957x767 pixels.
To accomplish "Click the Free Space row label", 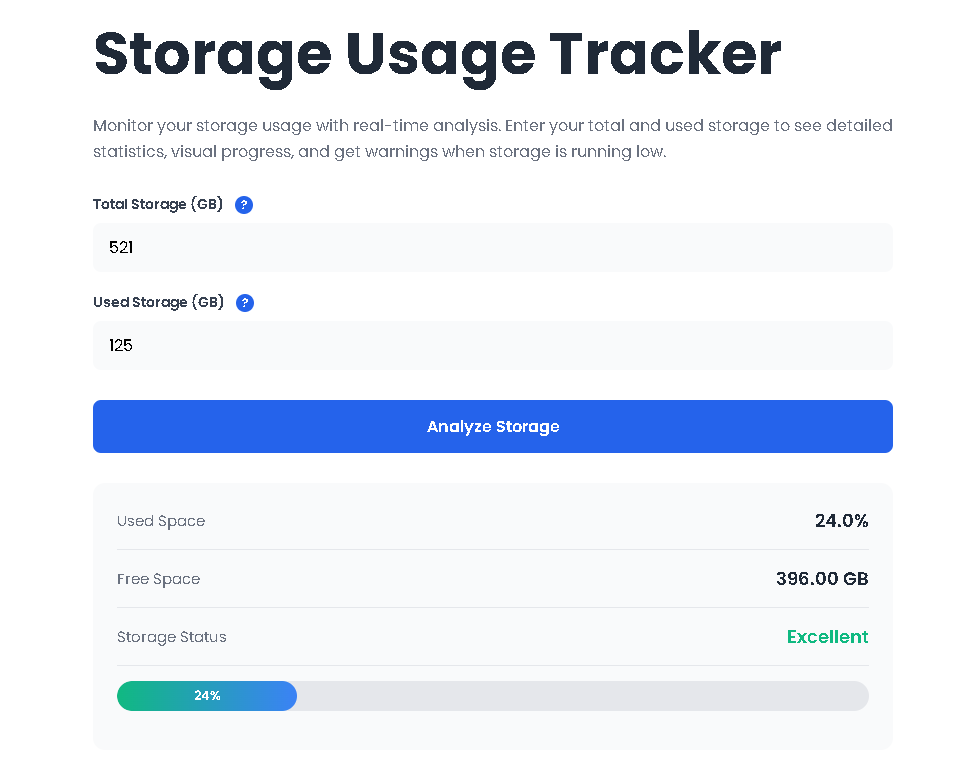I will tap(158, 579).
